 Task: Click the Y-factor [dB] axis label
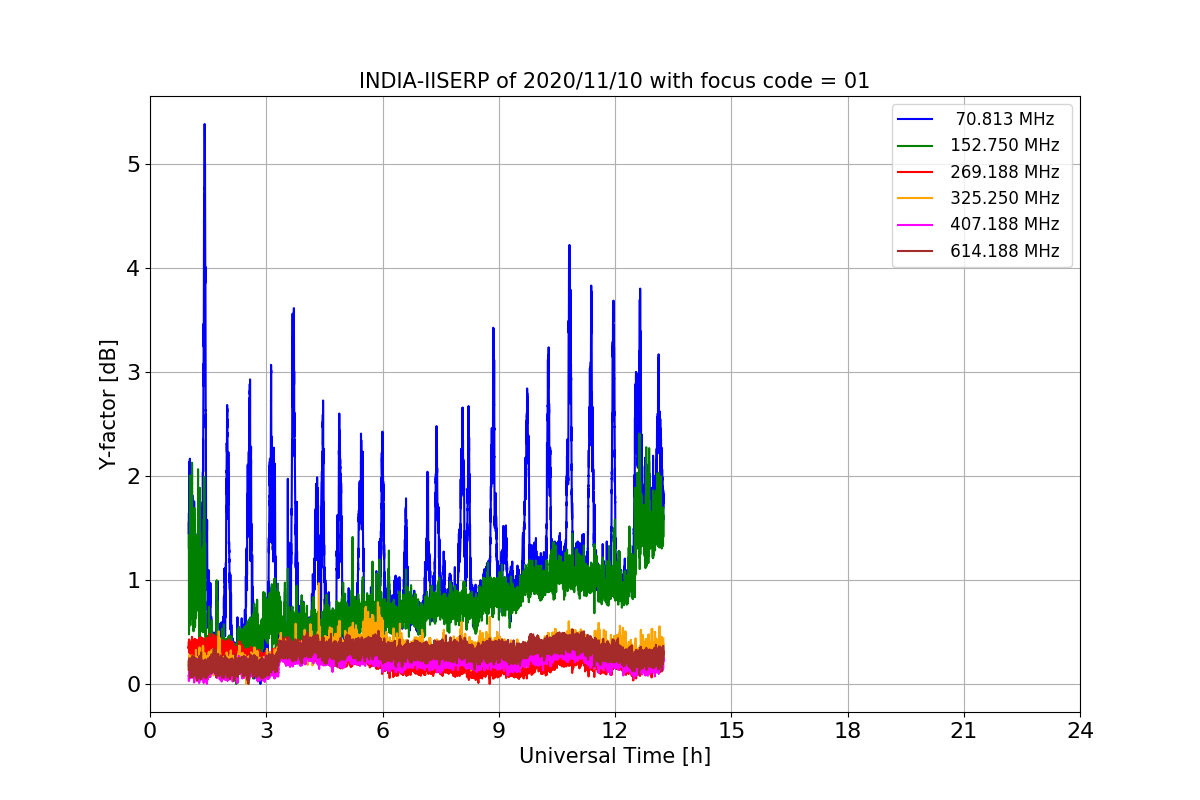(108, 404)
